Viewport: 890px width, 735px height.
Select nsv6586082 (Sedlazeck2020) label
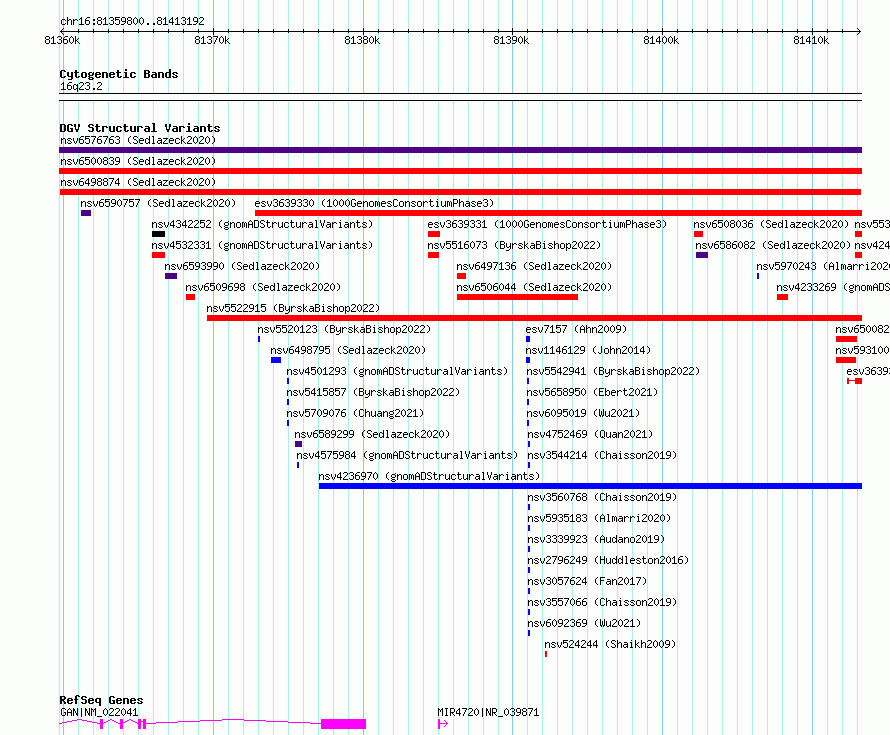[773, 245]
